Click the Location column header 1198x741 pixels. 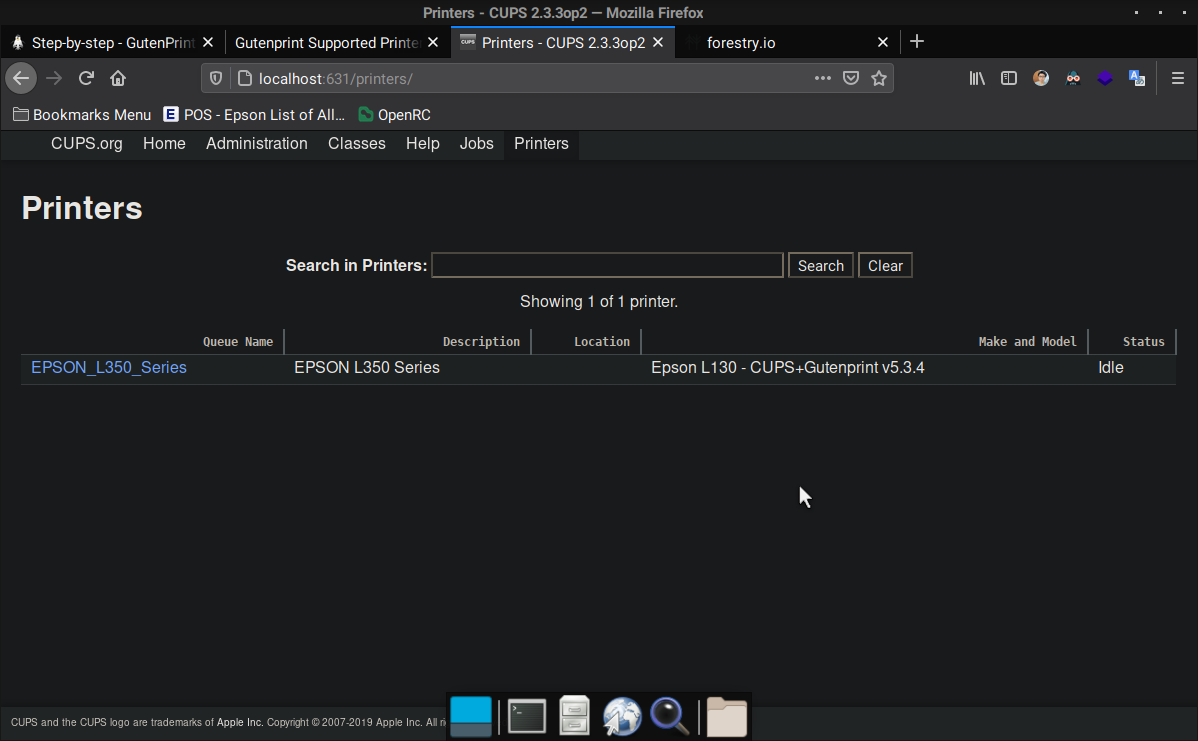point(602,341)
